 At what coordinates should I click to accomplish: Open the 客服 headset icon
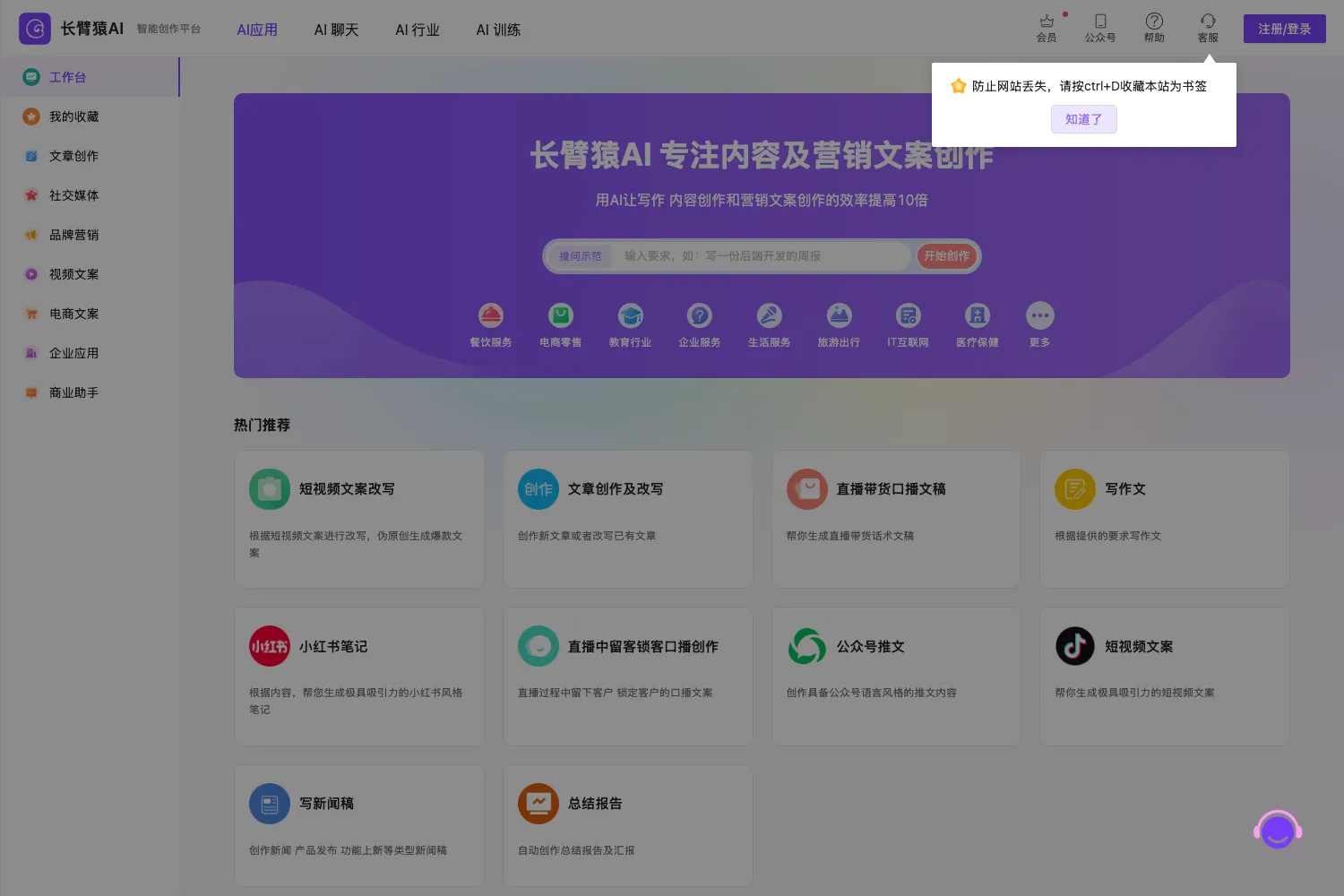tap(1208, 21)
